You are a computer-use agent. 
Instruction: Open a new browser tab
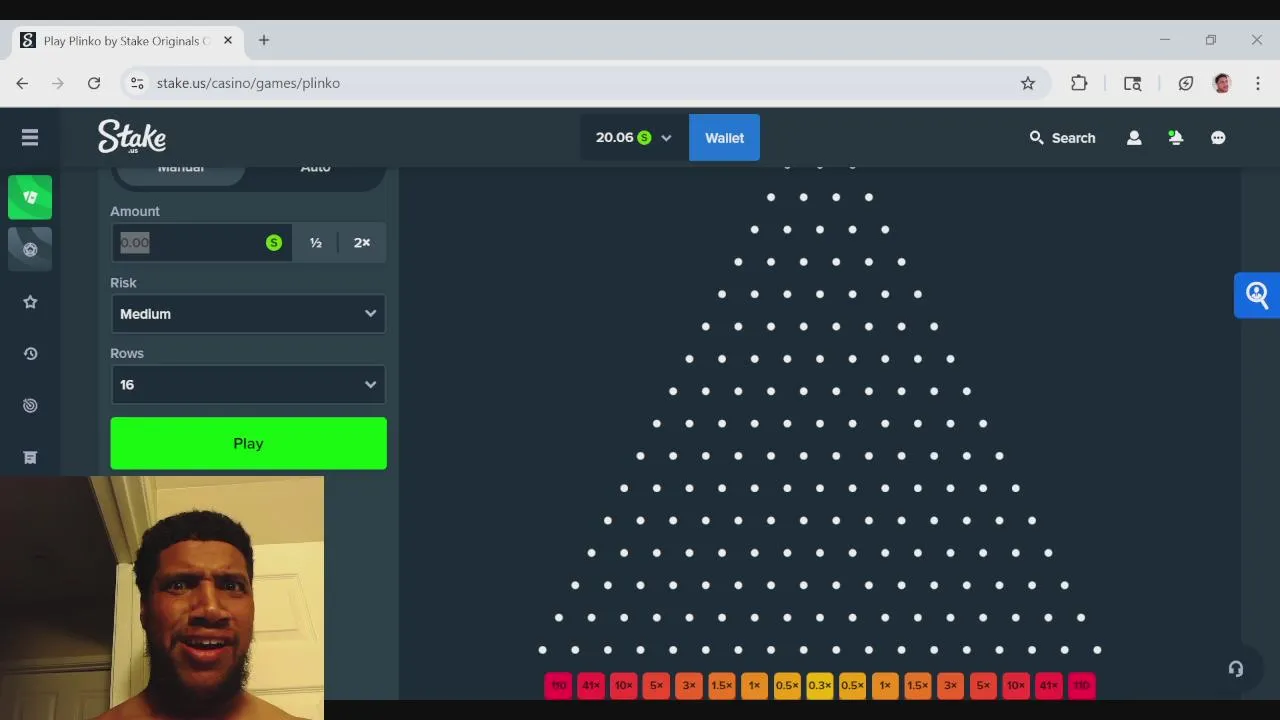264,40
